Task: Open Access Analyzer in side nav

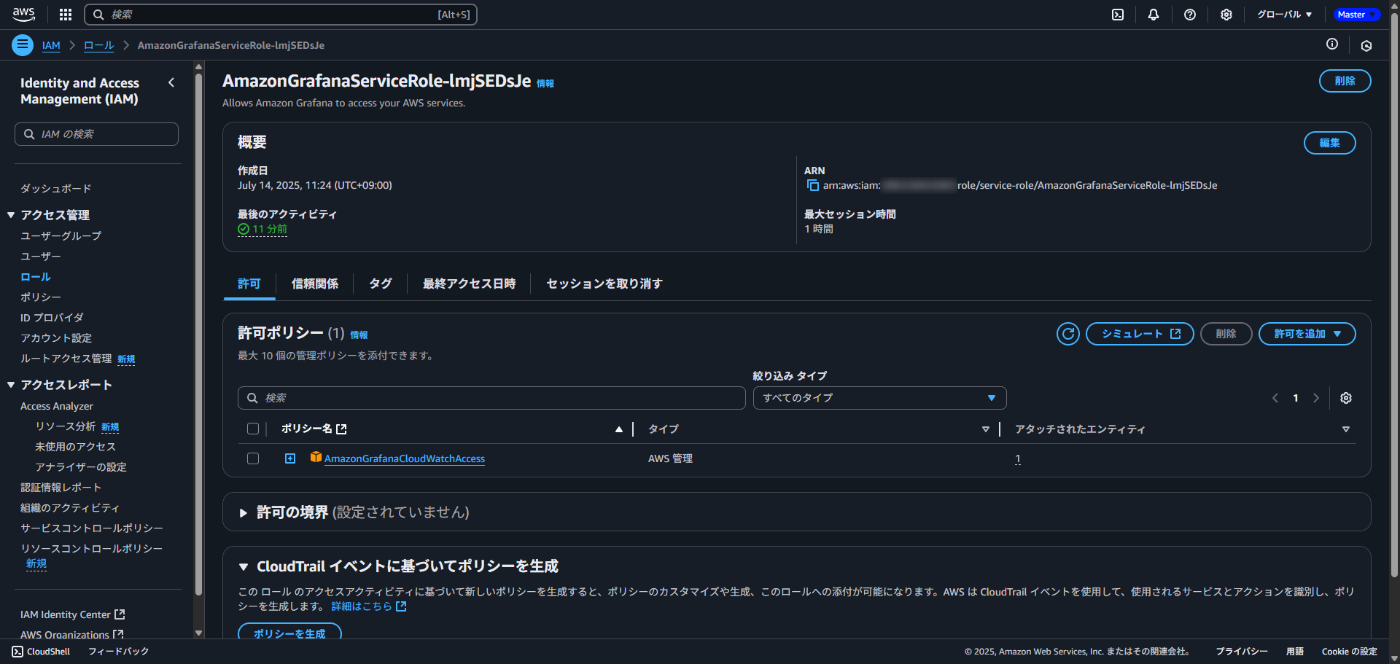Action: [x=57, y=406]
